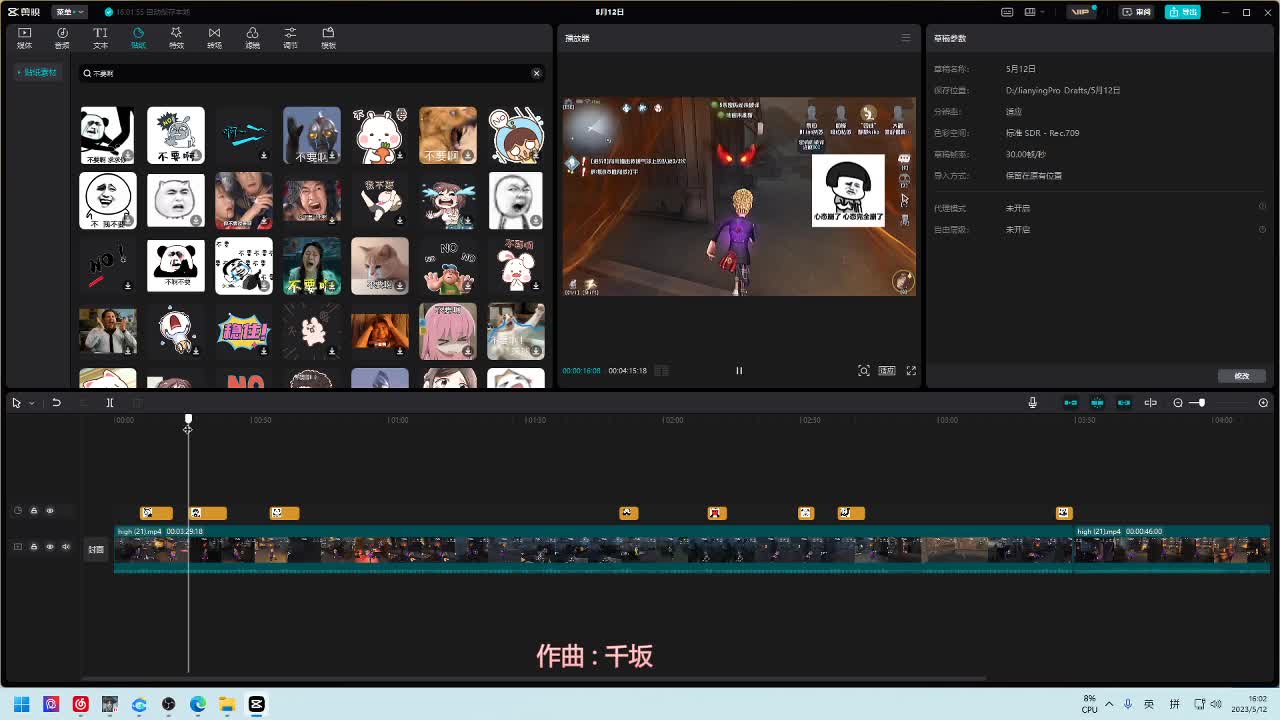Toggle main track magnet

[1071, 403]
